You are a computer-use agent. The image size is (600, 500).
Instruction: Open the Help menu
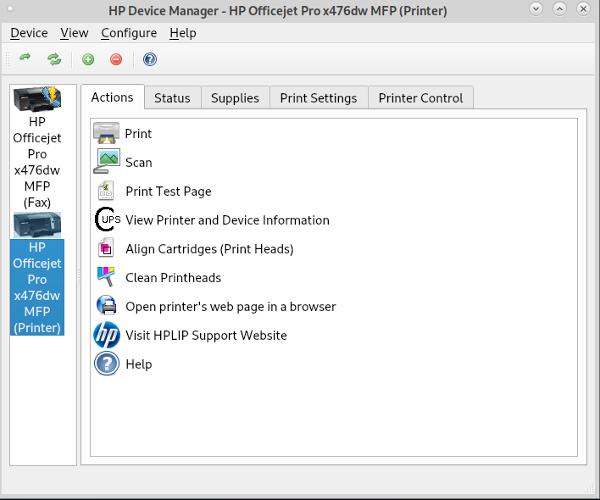click(183, 33)
